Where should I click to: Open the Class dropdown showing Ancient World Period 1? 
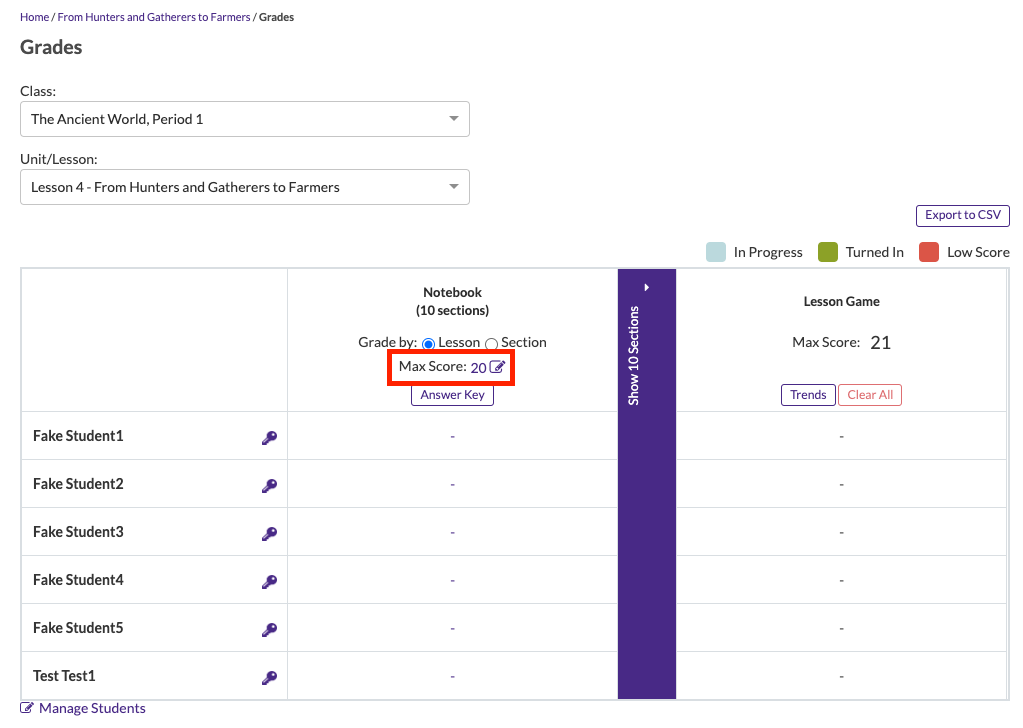click(244, 118)
